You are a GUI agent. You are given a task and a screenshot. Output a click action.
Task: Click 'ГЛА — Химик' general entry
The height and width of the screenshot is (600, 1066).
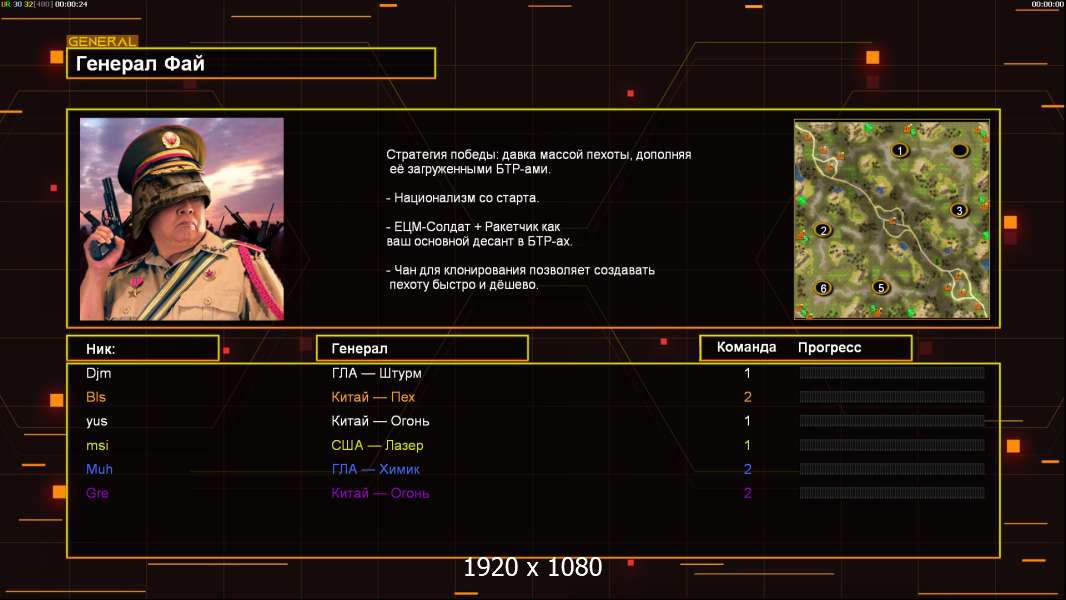(x=375, y=469)
